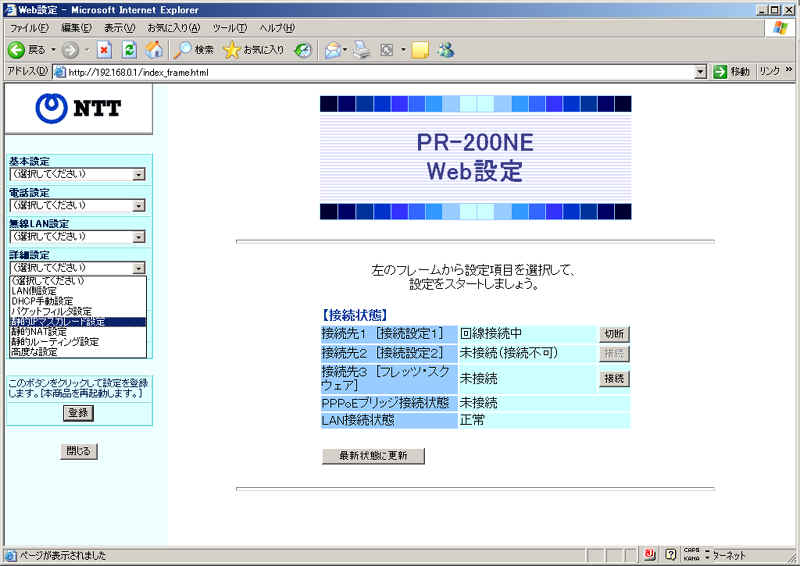Click the リンク toolbar label
The image size is (800, 566).
(769, 71)
